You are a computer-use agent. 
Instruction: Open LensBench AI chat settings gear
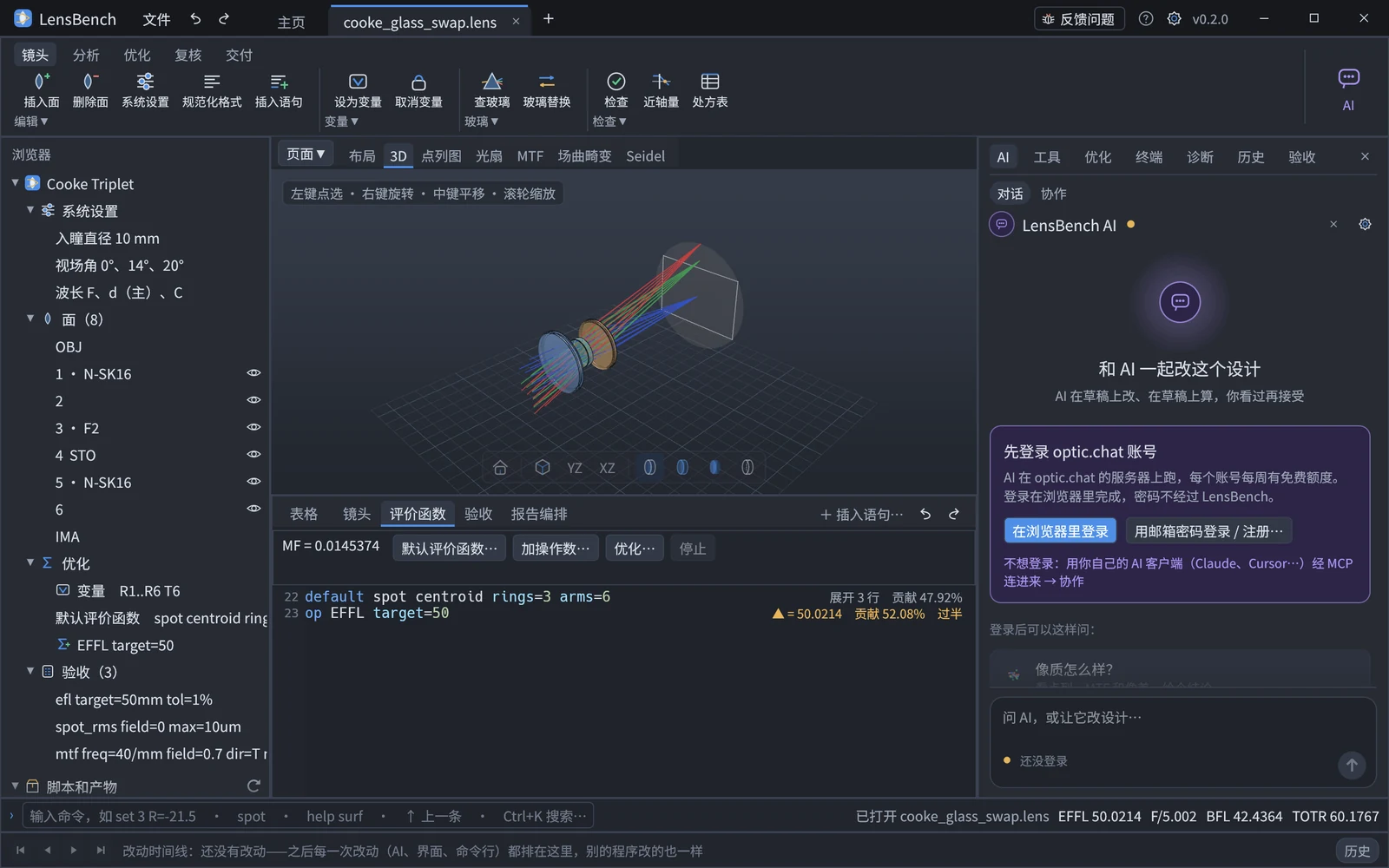coord(1365,225)
